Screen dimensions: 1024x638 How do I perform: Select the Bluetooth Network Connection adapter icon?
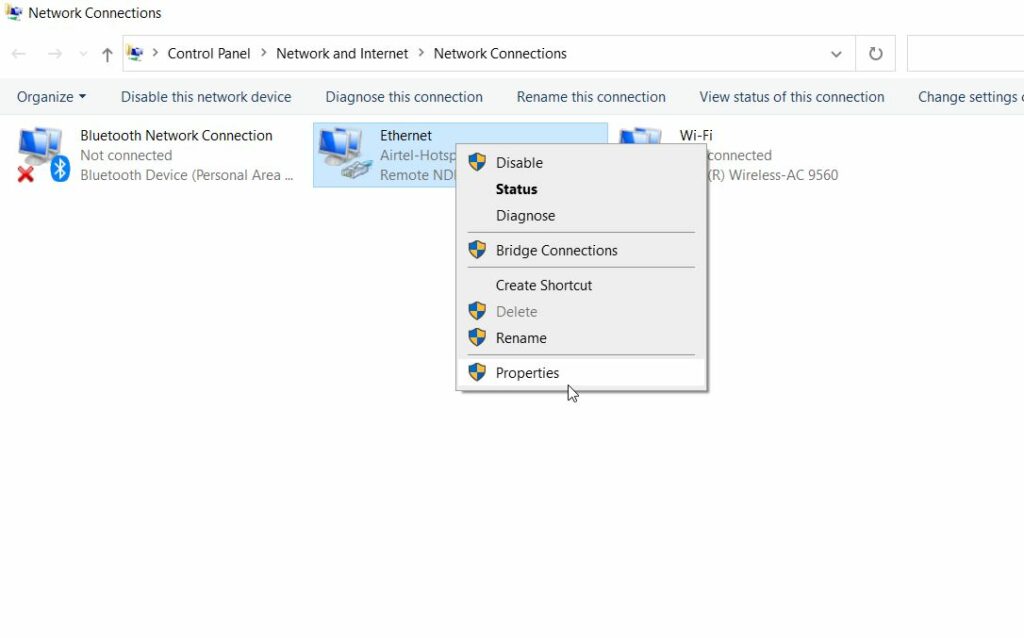coord(40,152)
